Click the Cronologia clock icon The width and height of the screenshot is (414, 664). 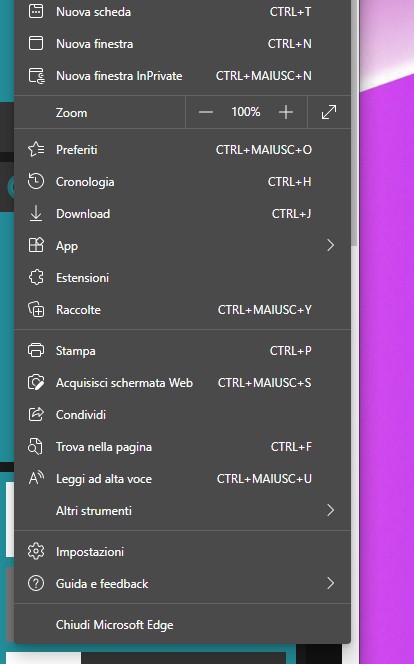[x=36, y=182]
